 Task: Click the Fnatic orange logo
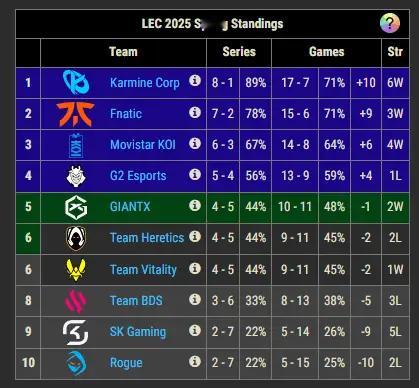click(75, 114)
